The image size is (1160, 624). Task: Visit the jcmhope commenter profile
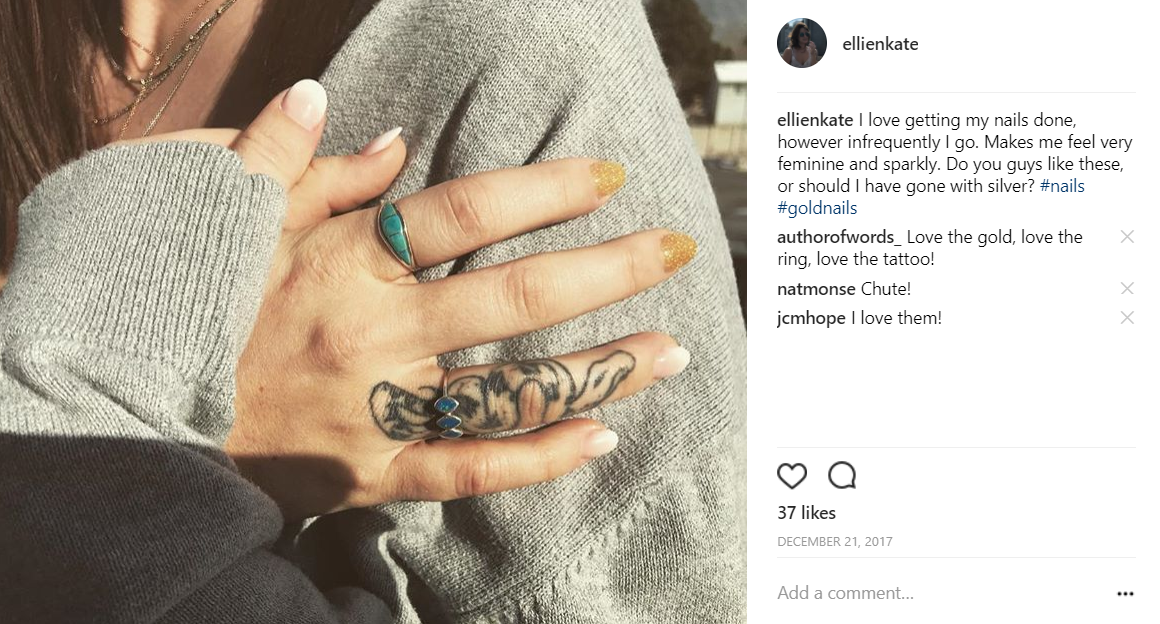pos(812,318)
